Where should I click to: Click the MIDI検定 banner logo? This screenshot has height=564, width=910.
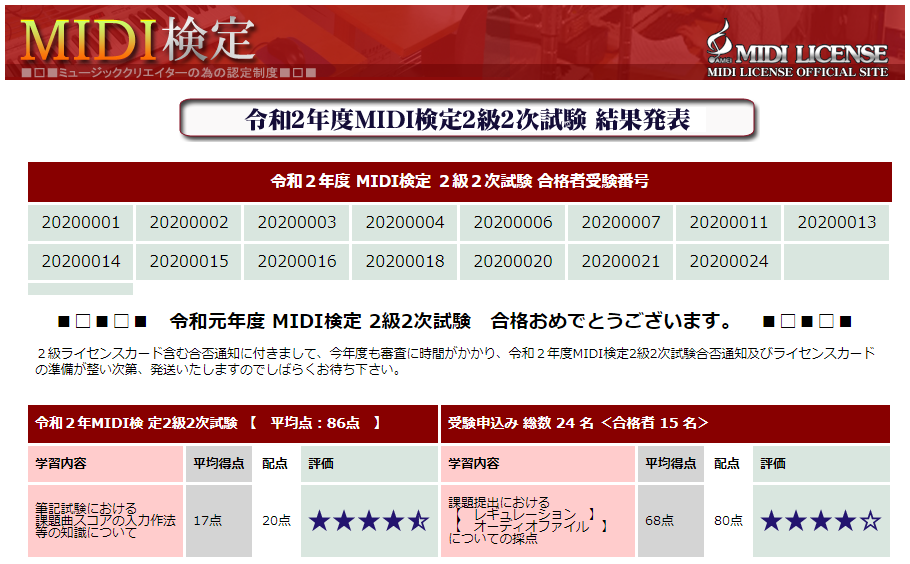138,39
